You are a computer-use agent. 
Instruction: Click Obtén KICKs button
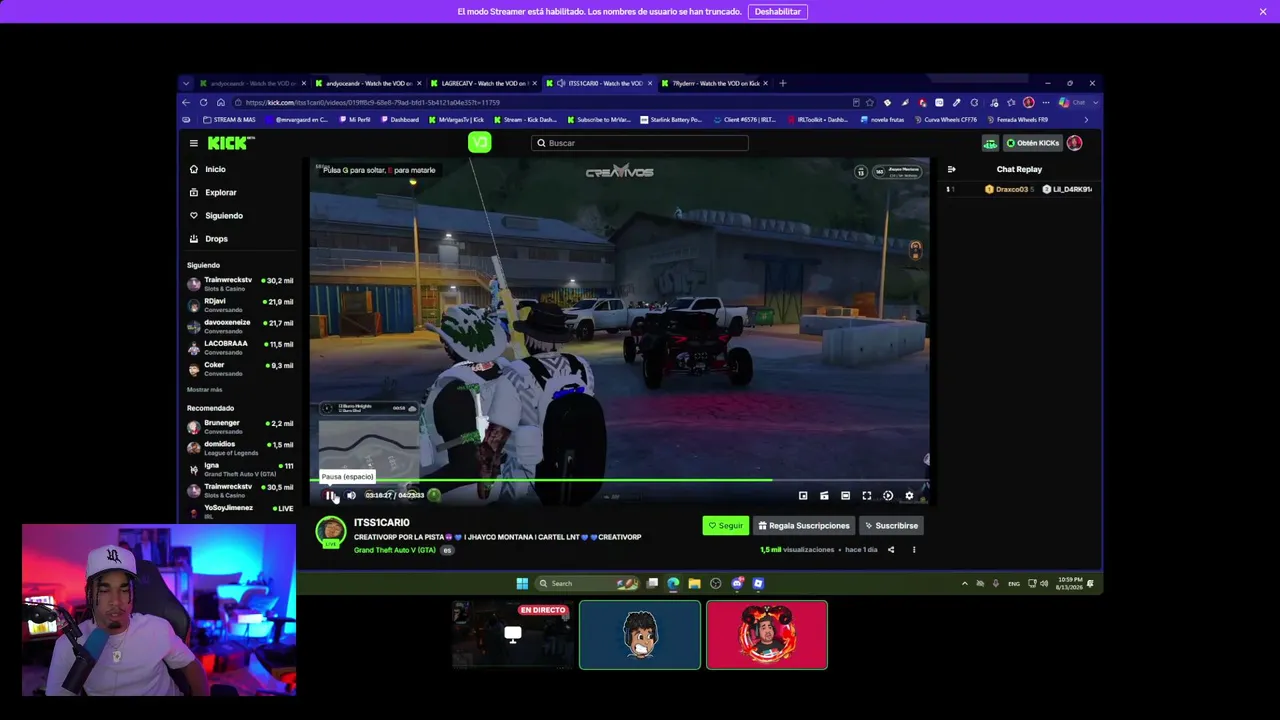pyautogui.click(x=1033, y=143)
